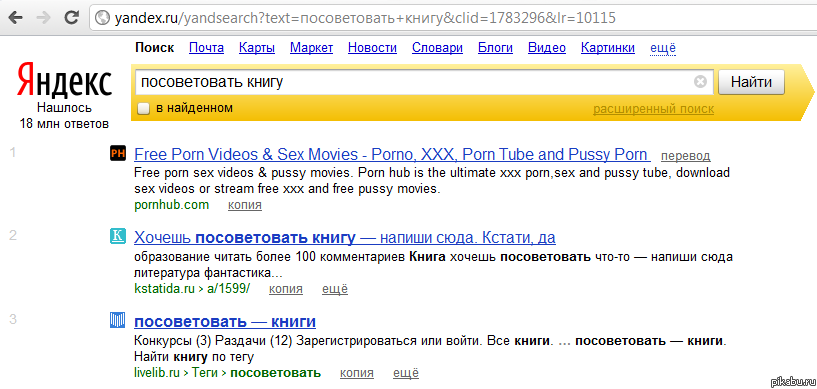
Task: Click the livelib favicon of third result
Action: click(118, 320)
